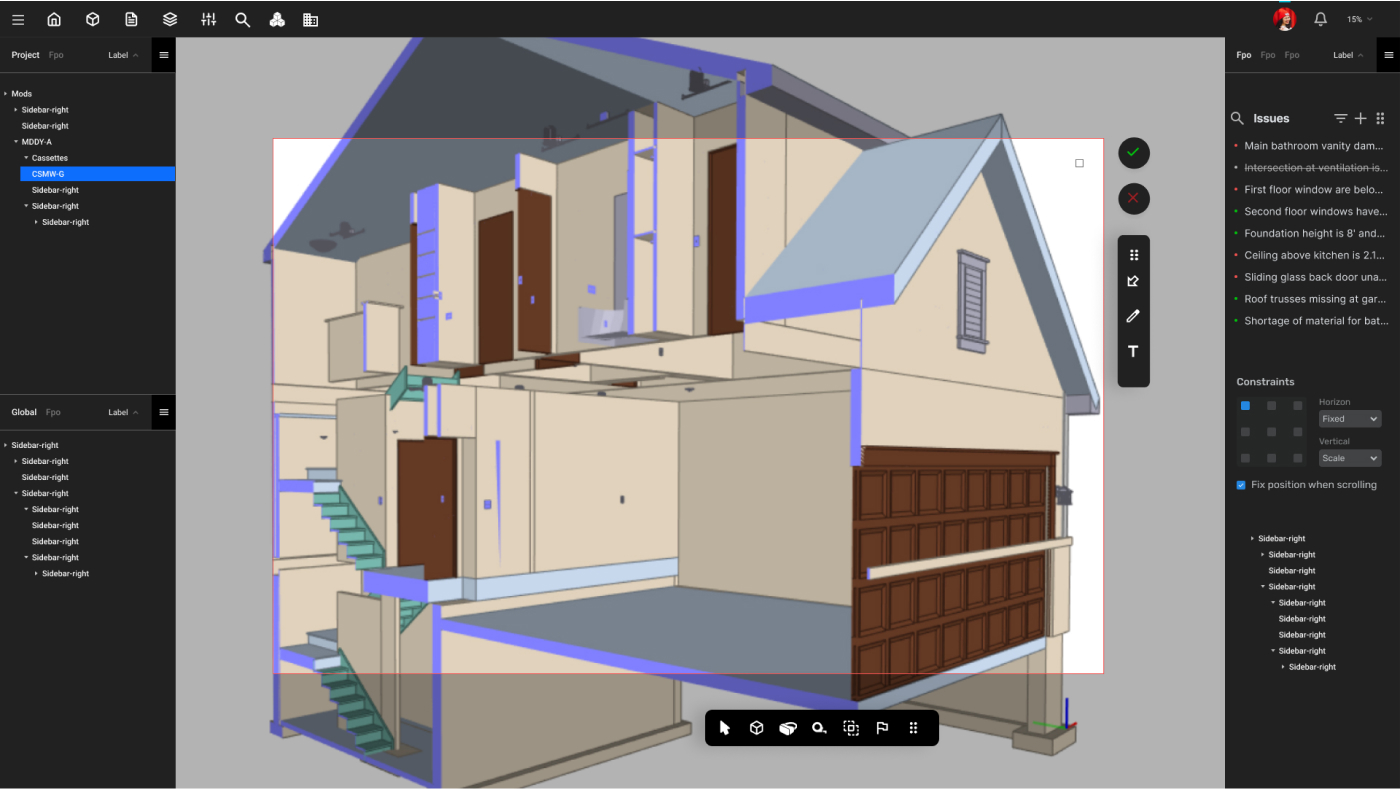Toggle Fix position when scrolling checkbox
The image size is (1400, 789).
pyautogui.click(x=1241, y=485)
